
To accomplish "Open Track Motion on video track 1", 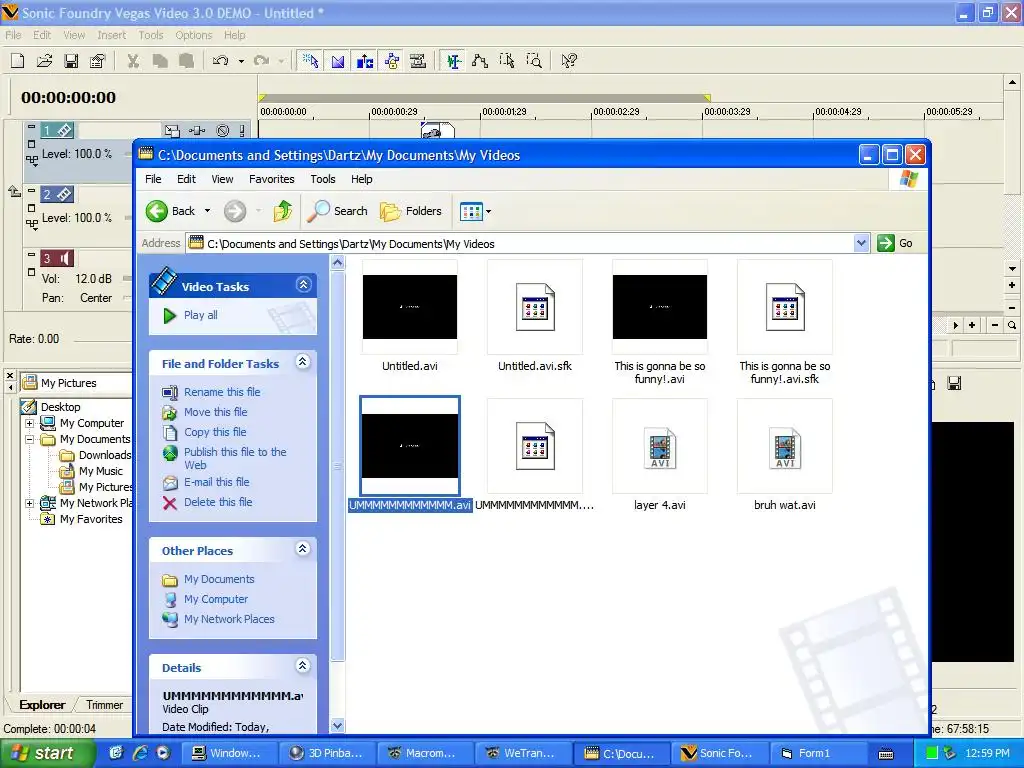I will tap(172, 131).
